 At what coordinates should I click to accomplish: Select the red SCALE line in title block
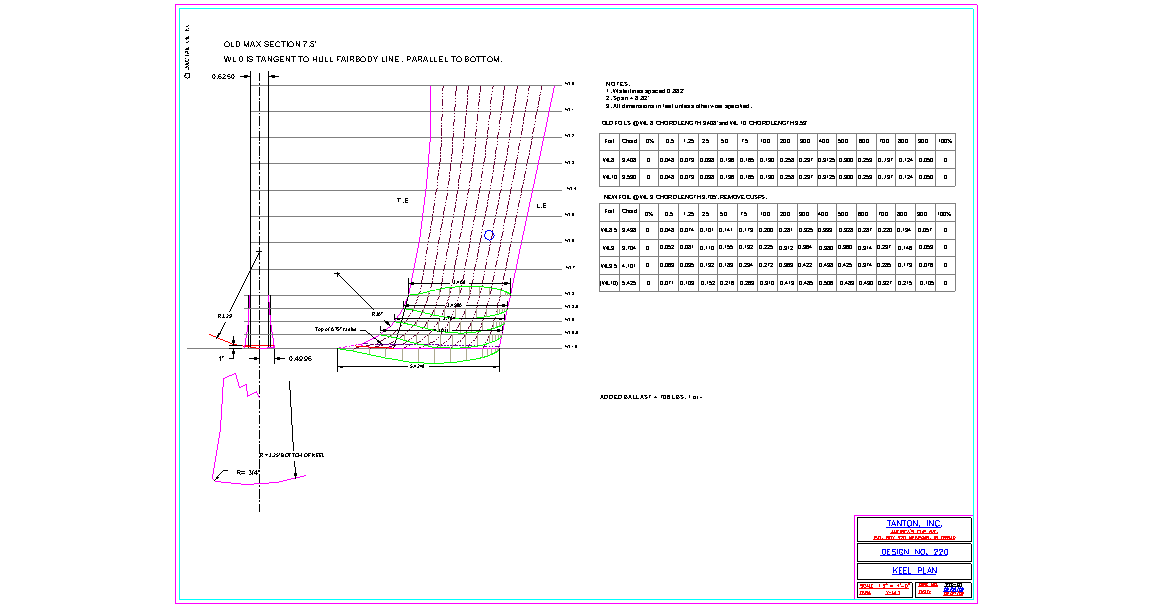point(885,586)
